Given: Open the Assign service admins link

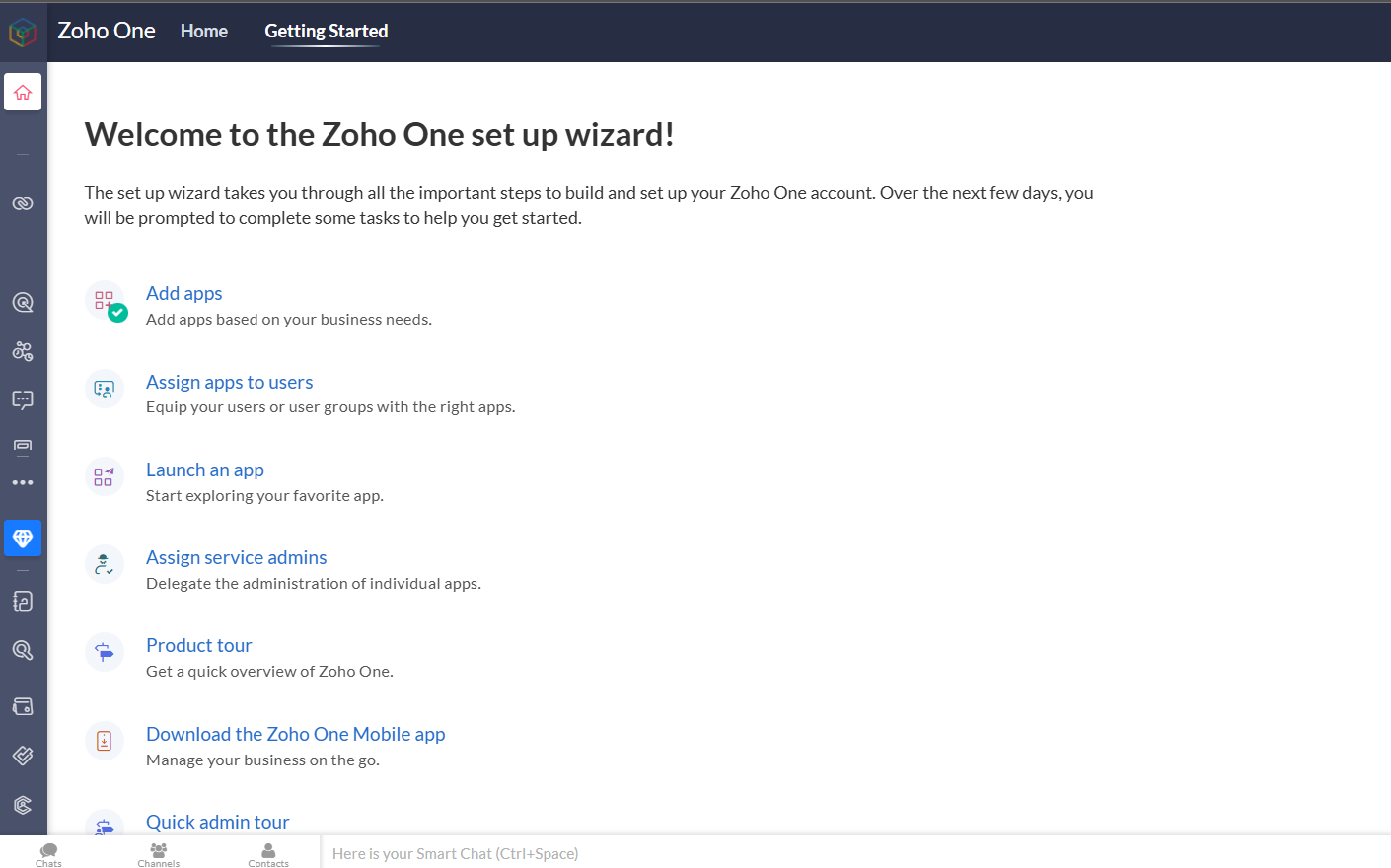Looking at the screenshot, I should click(x=236, y=557).
